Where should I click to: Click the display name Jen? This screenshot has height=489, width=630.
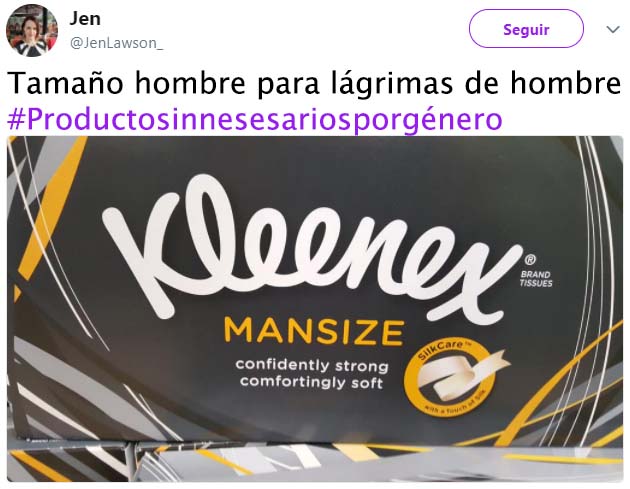click(x=85, y=18)
